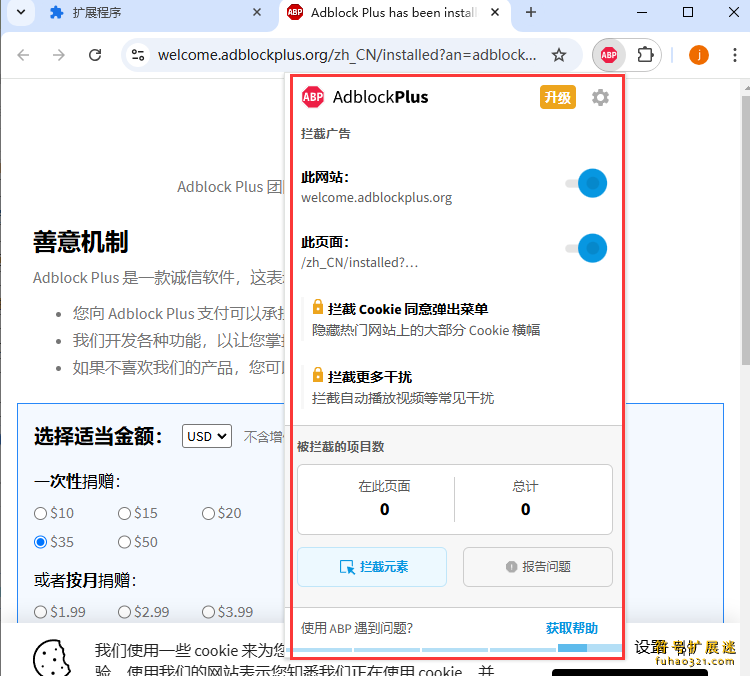The height and width of the screenshot is (676, 750).
Task: View site information icon in address bar
Action: [x=138, y=55]
